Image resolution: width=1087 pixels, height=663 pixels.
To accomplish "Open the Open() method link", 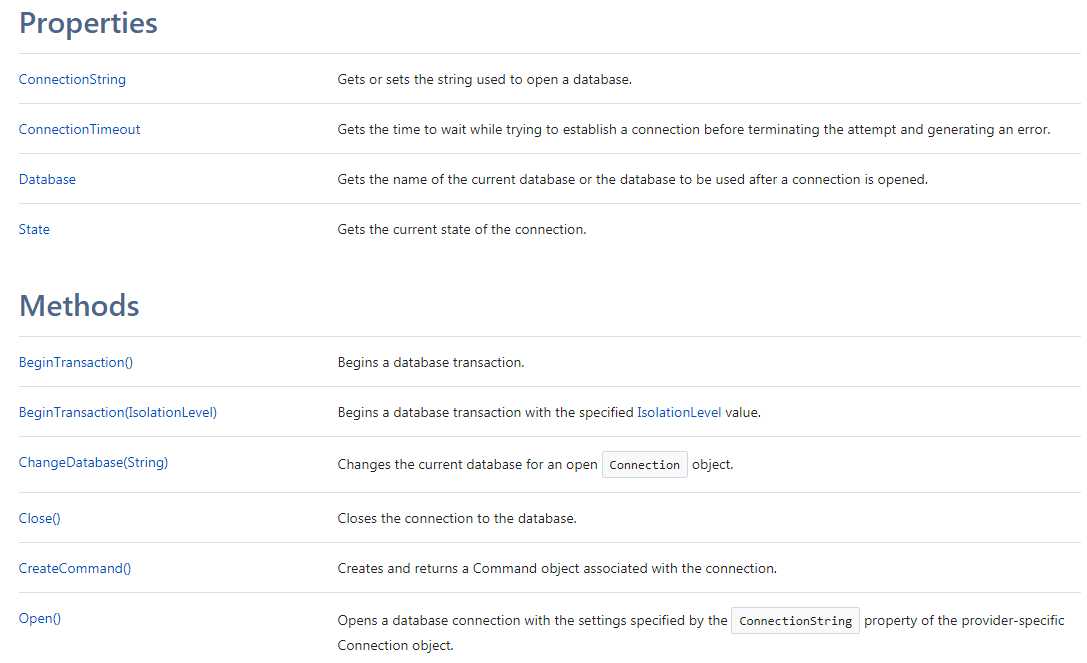I will [x=40, y=619].
